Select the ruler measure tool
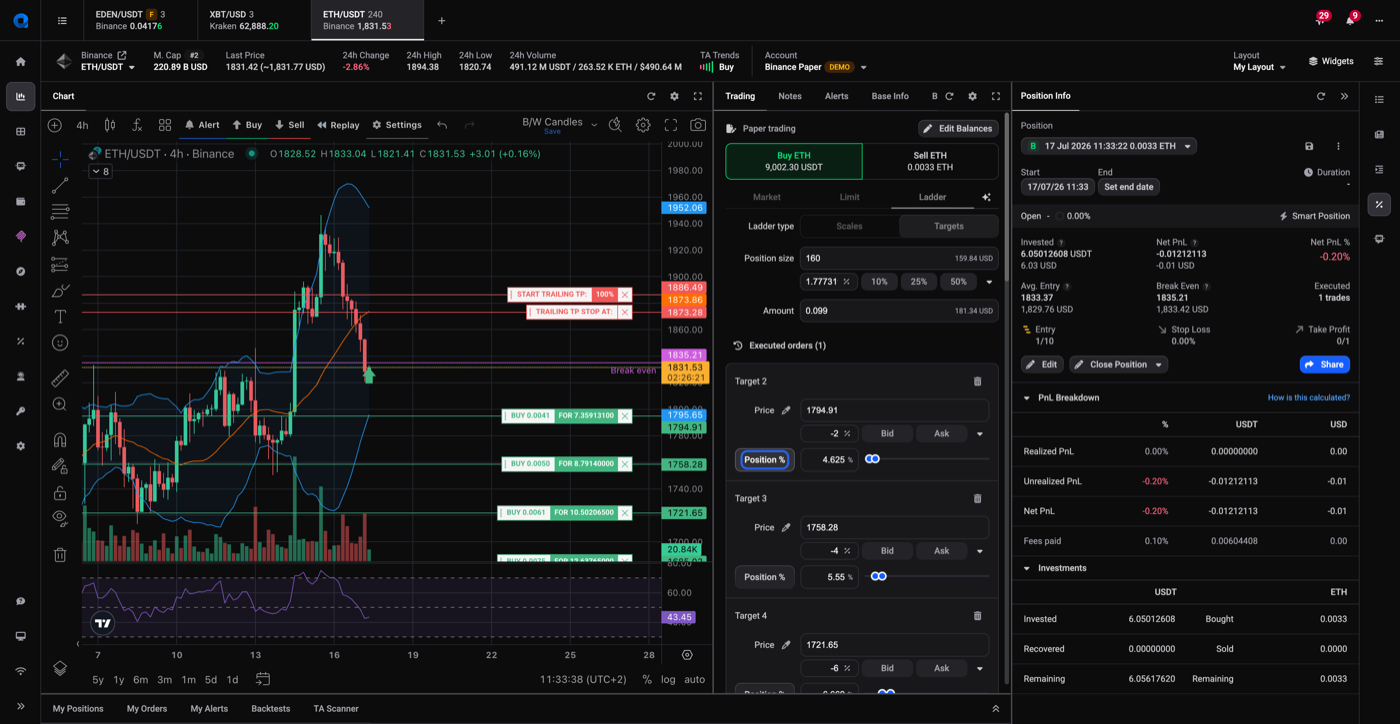Viewport: 1400px width, 724px height. (x=60, y=378)
